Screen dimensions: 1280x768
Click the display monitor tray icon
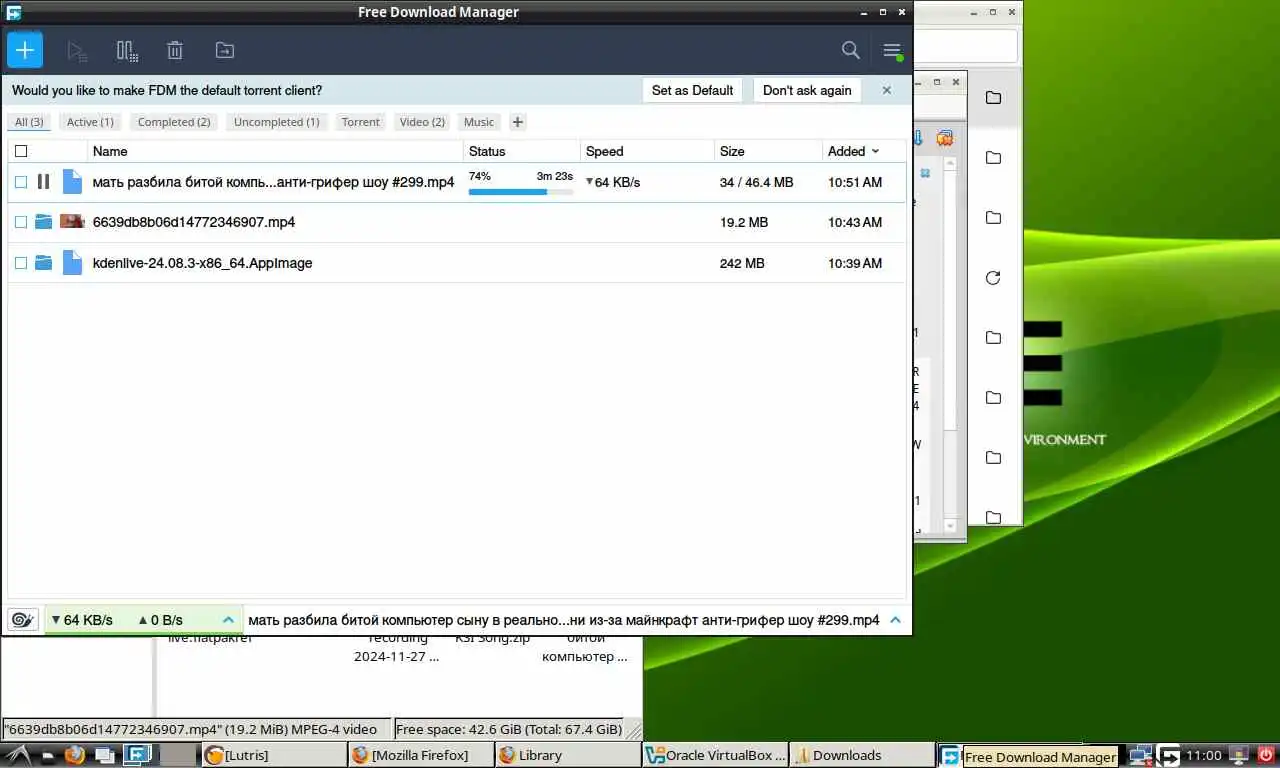[1240, 755]
